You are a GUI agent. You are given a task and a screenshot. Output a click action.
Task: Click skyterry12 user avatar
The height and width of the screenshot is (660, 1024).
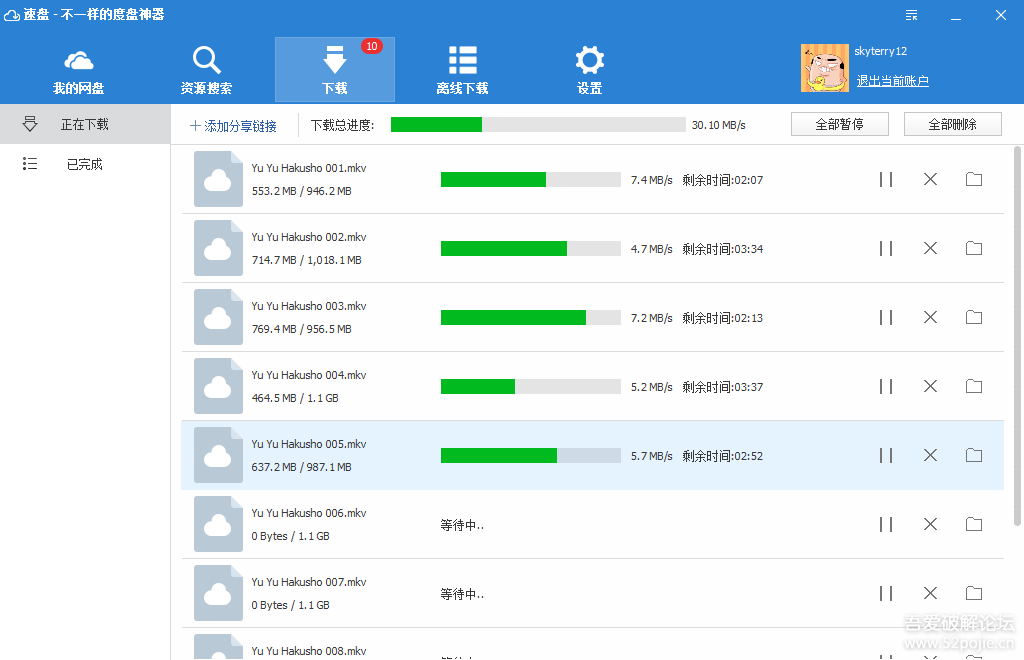[824, 68]
